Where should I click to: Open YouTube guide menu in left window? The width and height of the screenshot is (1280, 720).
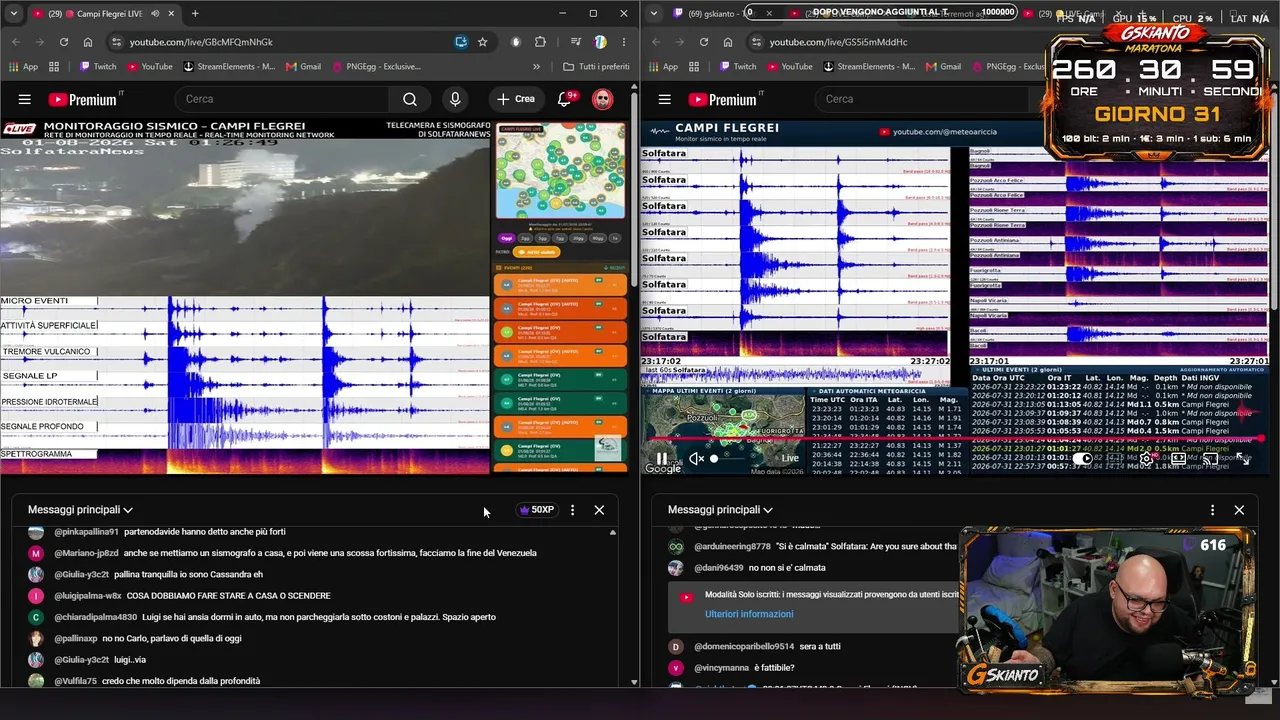(x=25, y=99)
